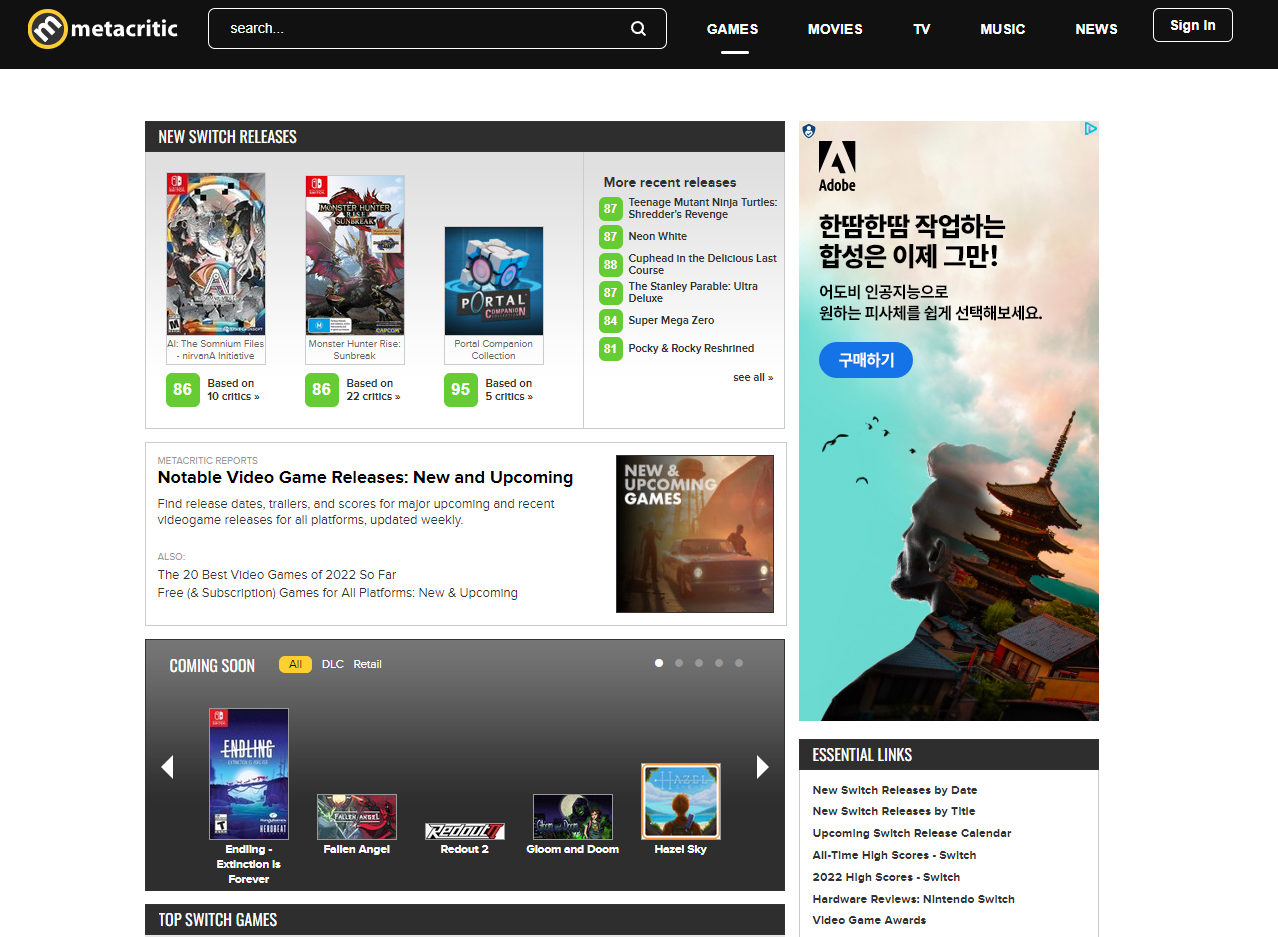Open AI: The Somnium Files cover image
Viewport: 1278px width, 937px height.
(216, 254)
